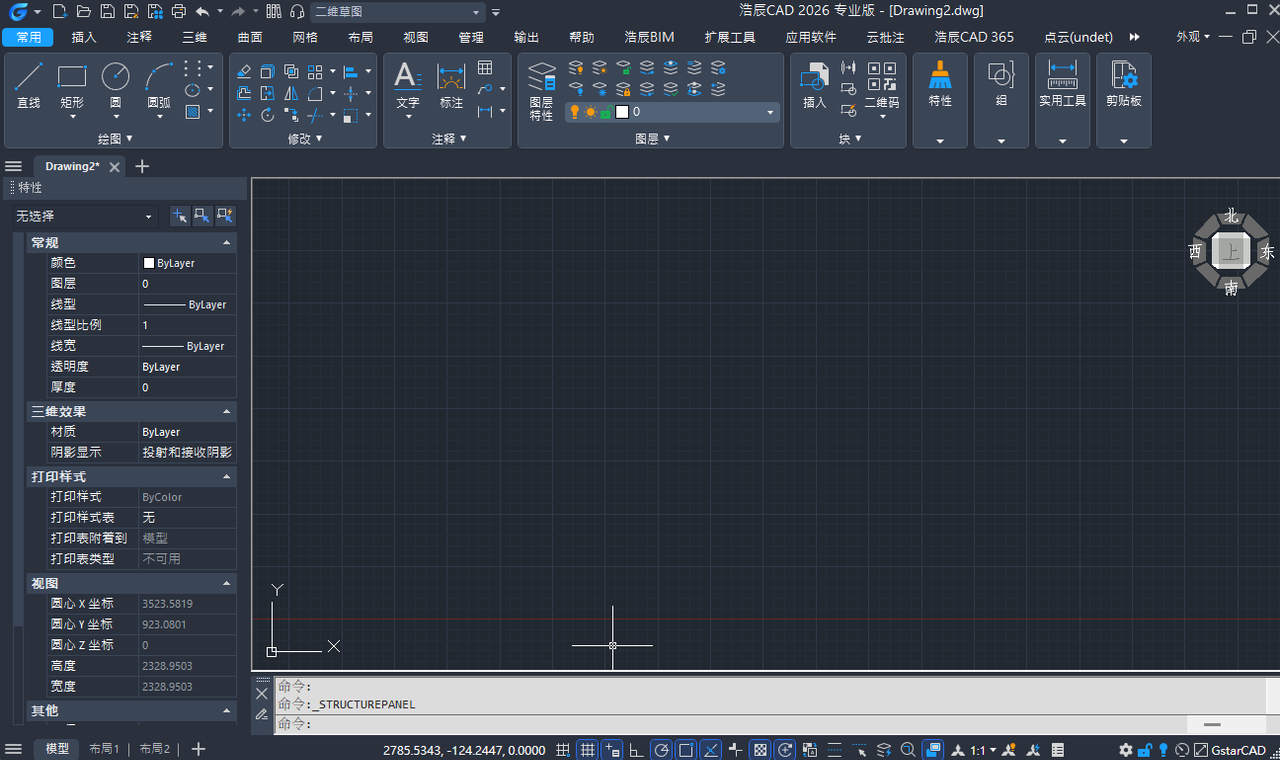This screenshot has height=760, width=1280.
Task: Click the Quick Select icon in properties panel
Action: coord(225,215)
